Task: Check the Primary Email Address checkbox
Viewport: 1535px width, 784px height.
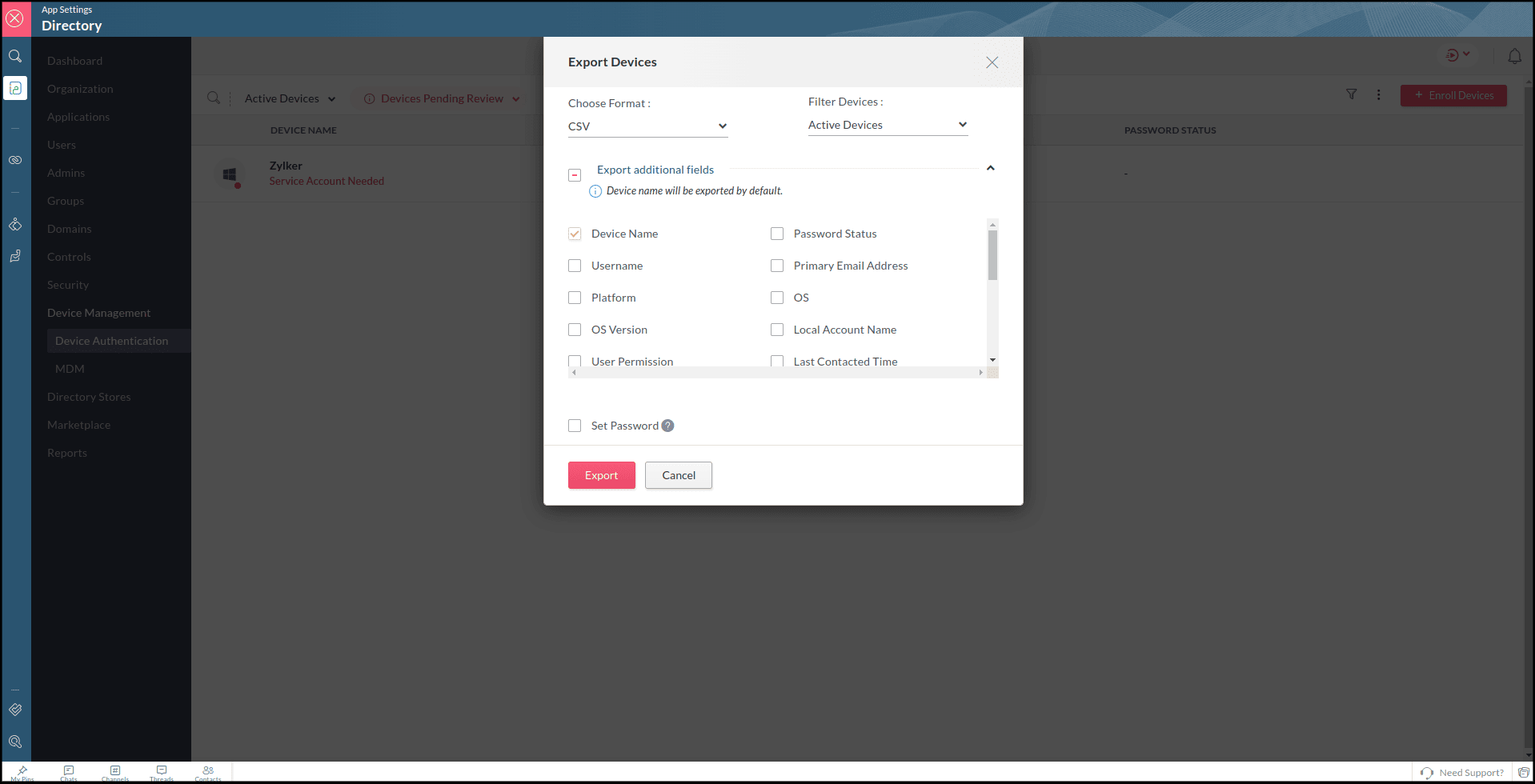Action: point(777,266)
